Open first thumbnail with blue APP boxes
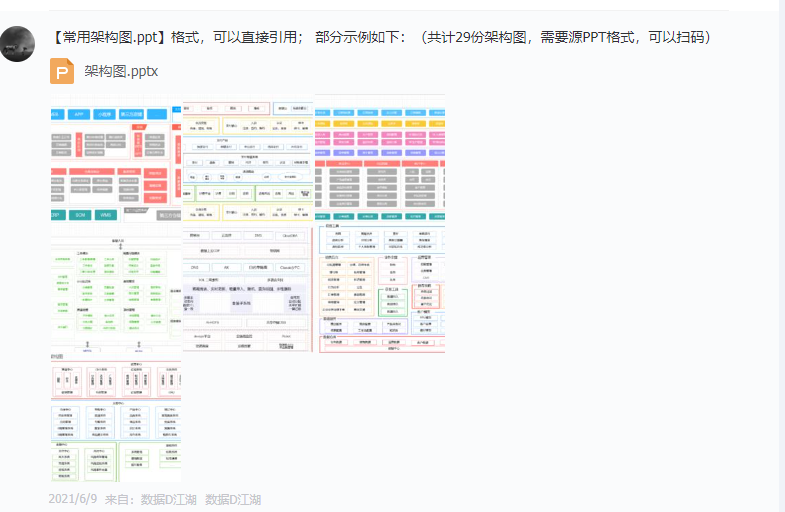 (116, 159)
